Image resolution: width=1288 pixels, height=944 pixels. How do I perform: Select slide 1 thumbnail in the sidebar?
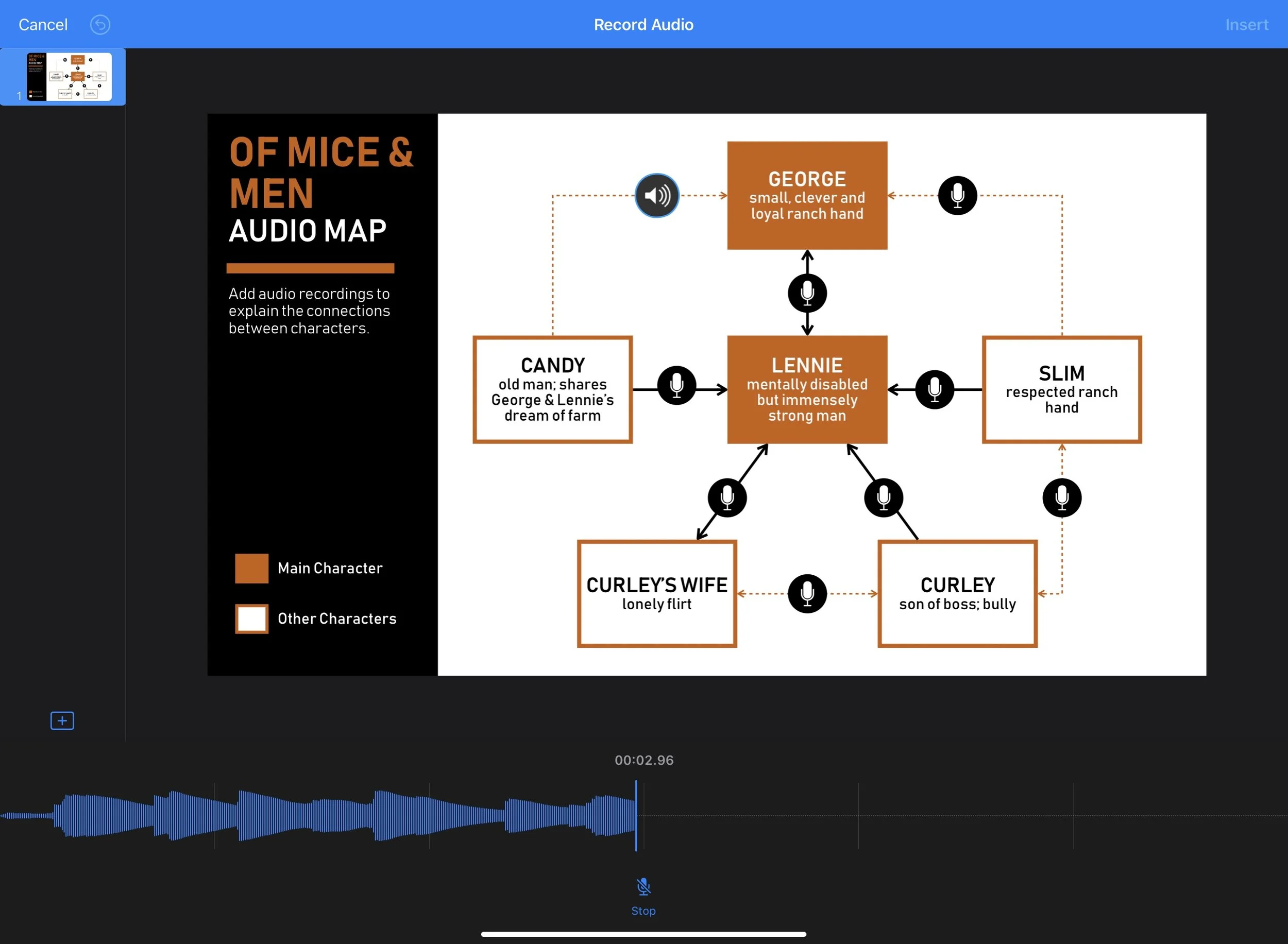click(69, 77)
